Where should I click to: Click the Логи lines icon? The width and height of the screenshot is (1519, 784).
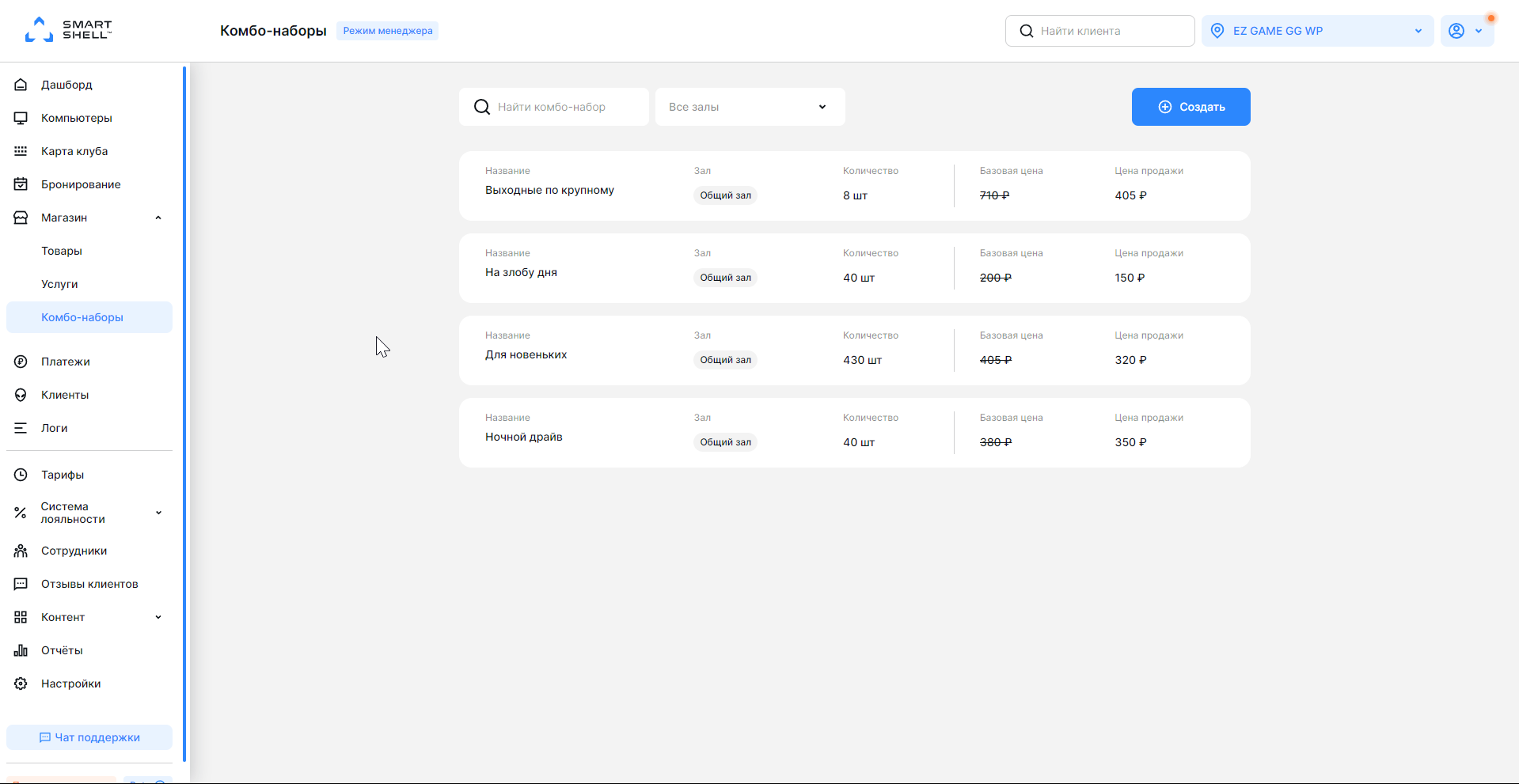point(21,428)
